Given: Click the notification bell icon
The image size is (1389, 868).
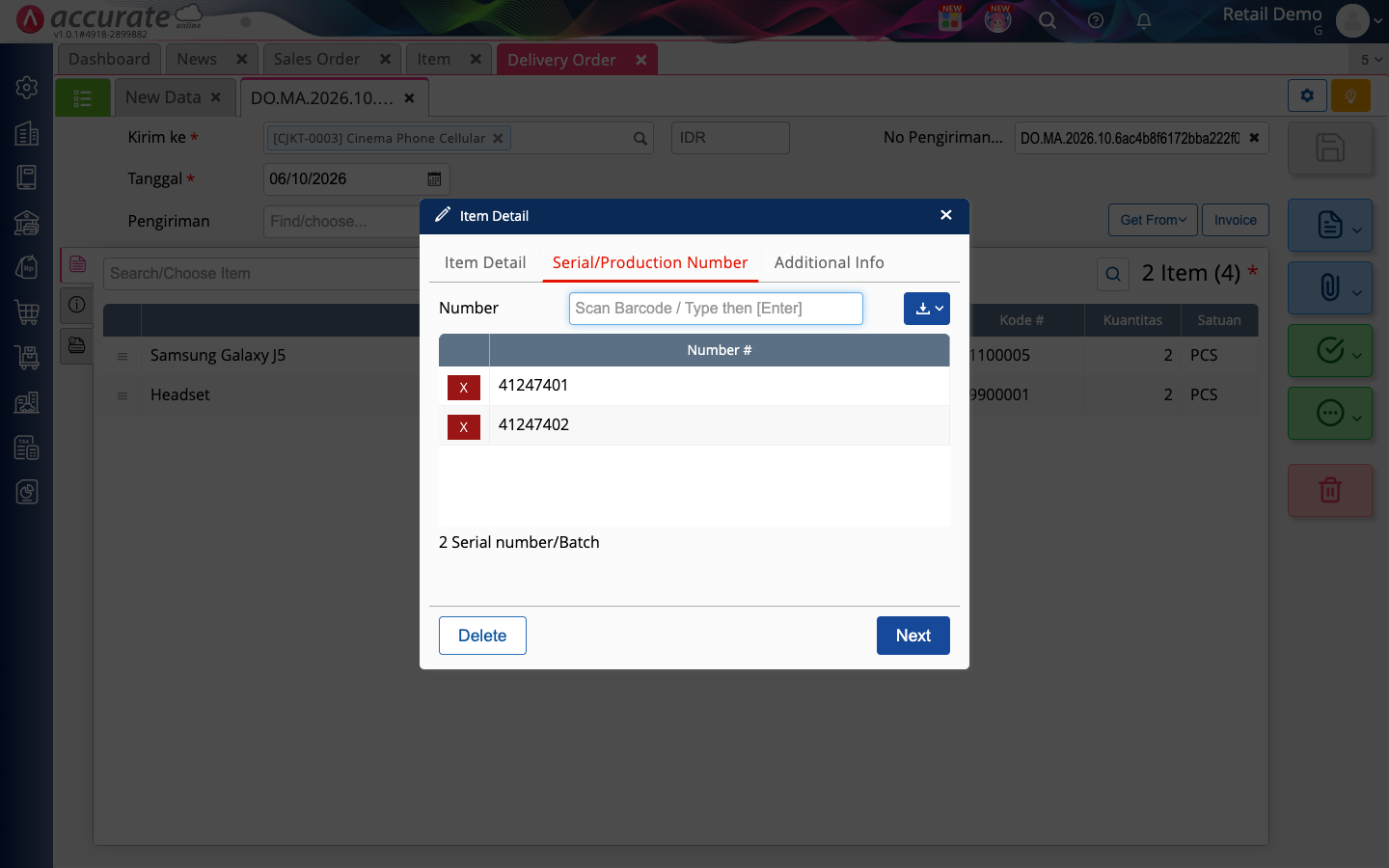Looking at the screenshot, I should (x=1144, y=20).
